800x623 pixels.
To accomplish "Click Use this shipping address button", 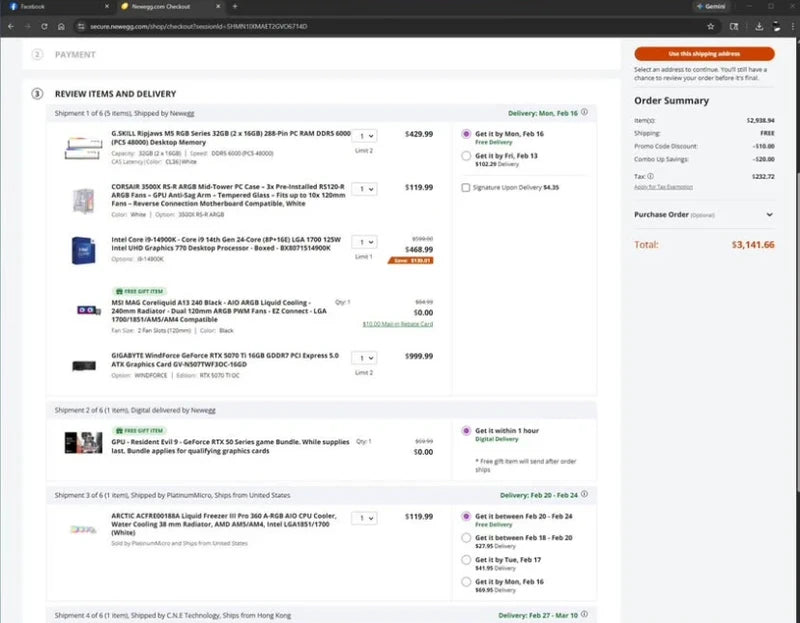I will (704, 54).
